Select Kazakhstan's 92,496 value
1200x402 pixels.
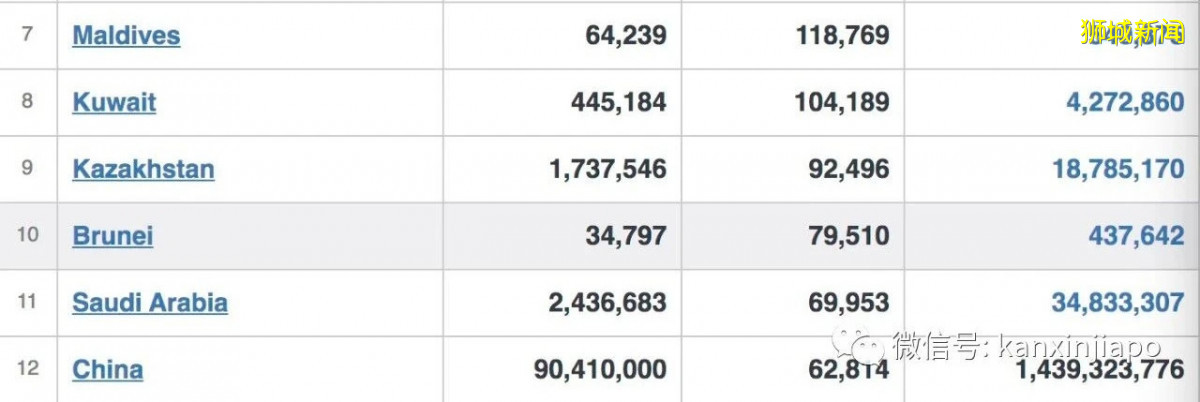click(848, 169)
